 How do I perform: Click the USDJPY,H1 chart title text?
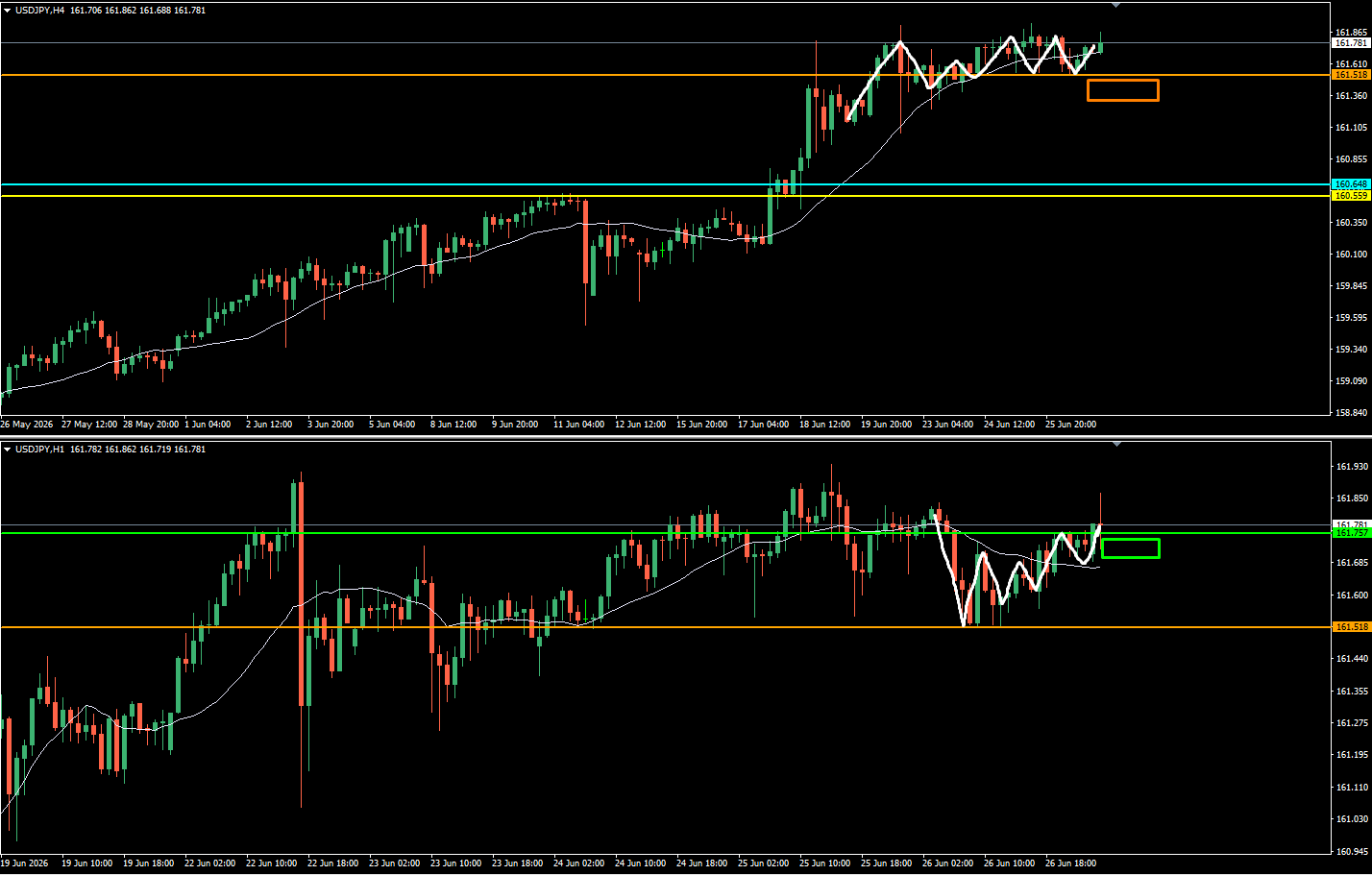click(x=39, y=450)
